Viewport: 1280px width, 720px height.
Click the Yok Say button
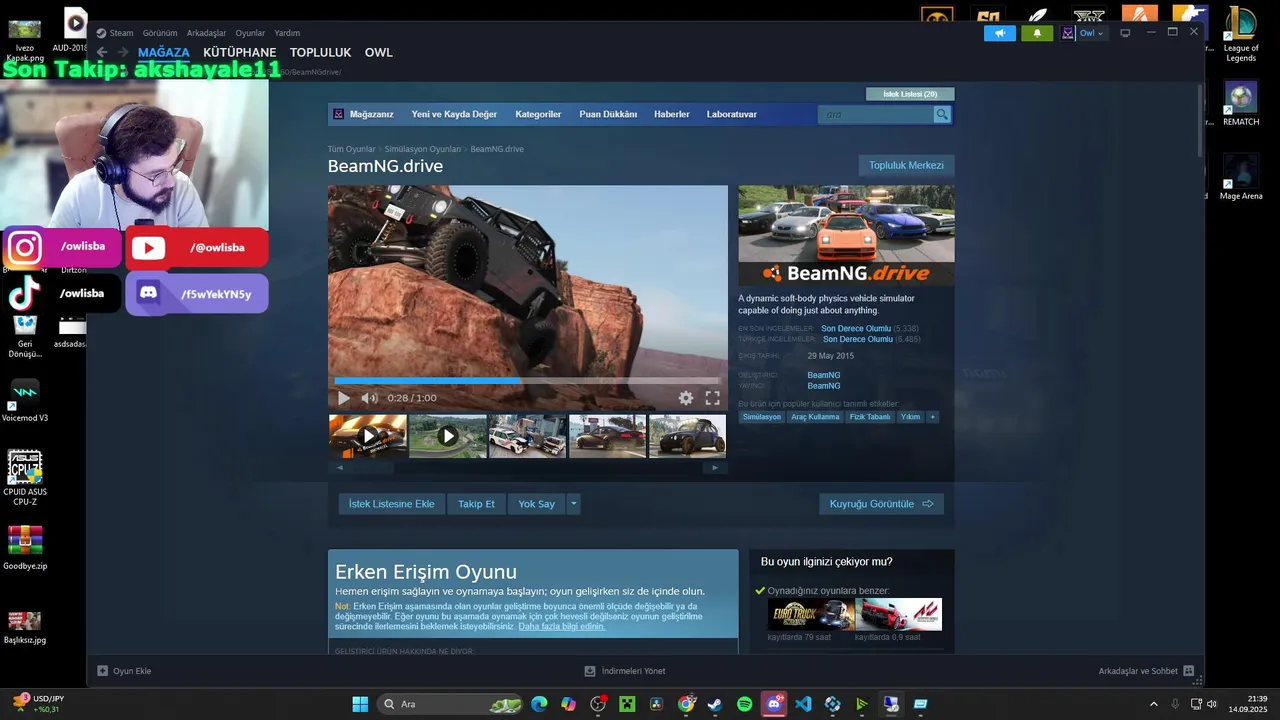[536, 504]
